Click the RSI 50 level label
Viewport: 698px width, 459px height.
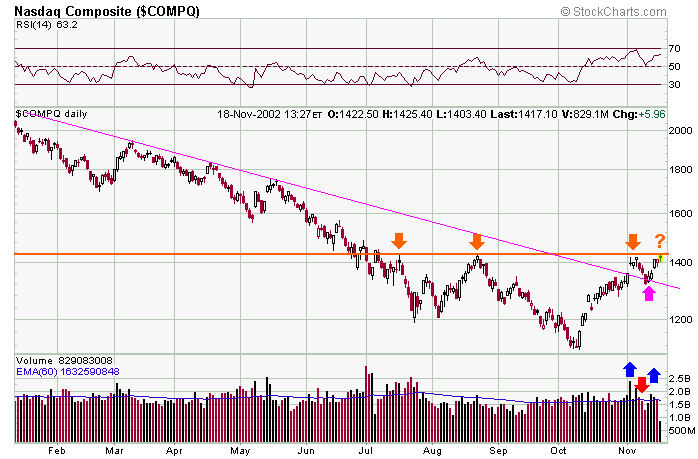674,66
